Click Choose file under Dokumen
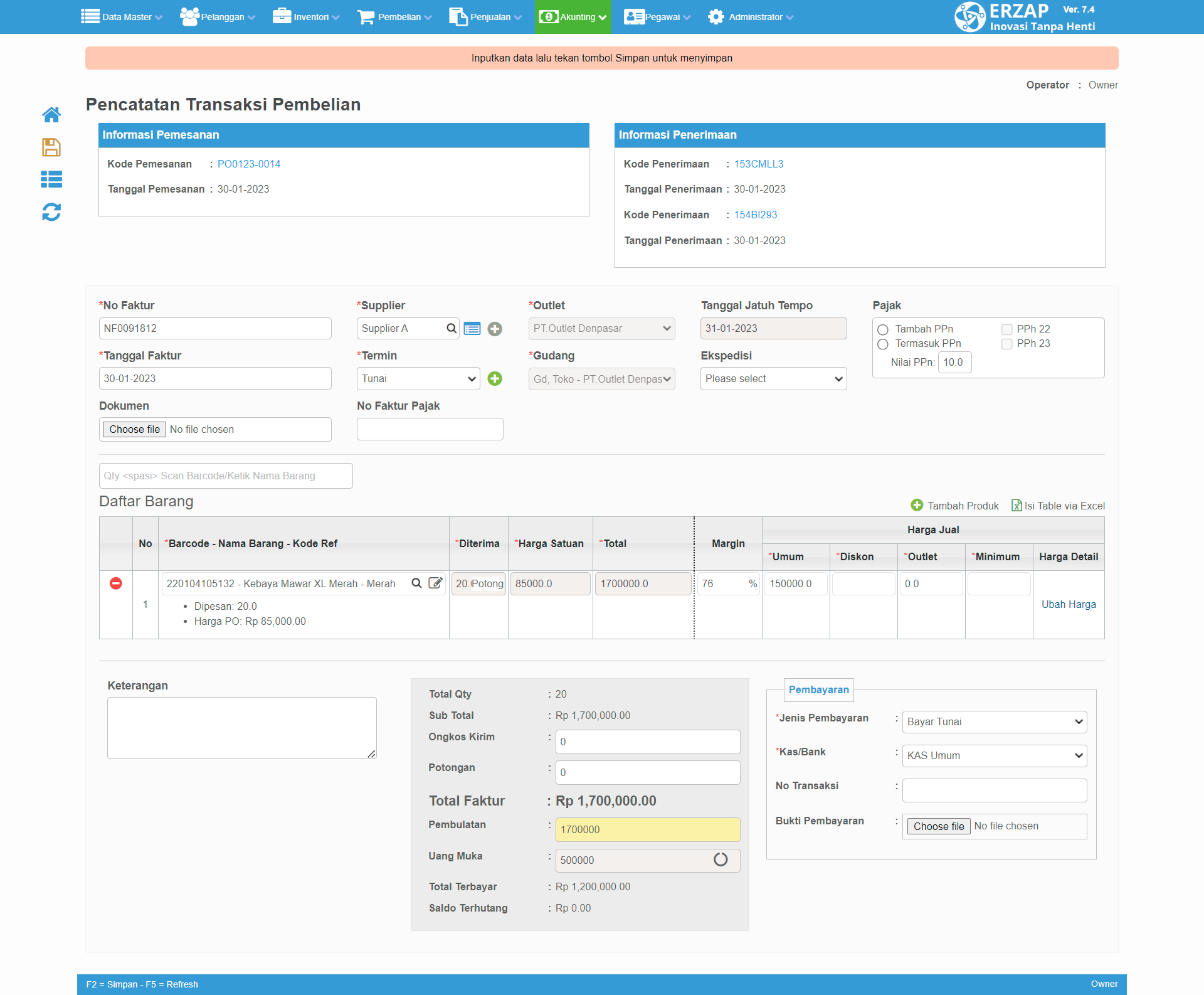The image size is (1204, 995). [x=134, y=429]
